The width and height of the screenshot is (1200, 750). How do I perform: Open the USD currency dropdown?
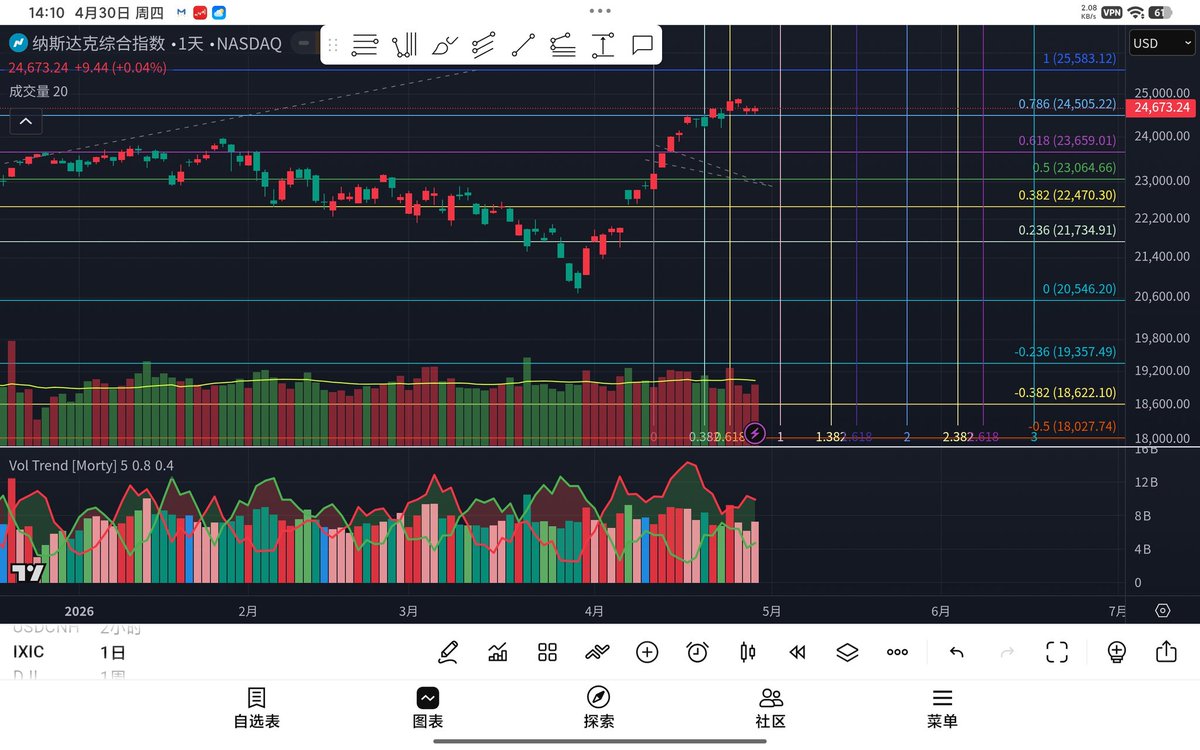coord(1160,43)
